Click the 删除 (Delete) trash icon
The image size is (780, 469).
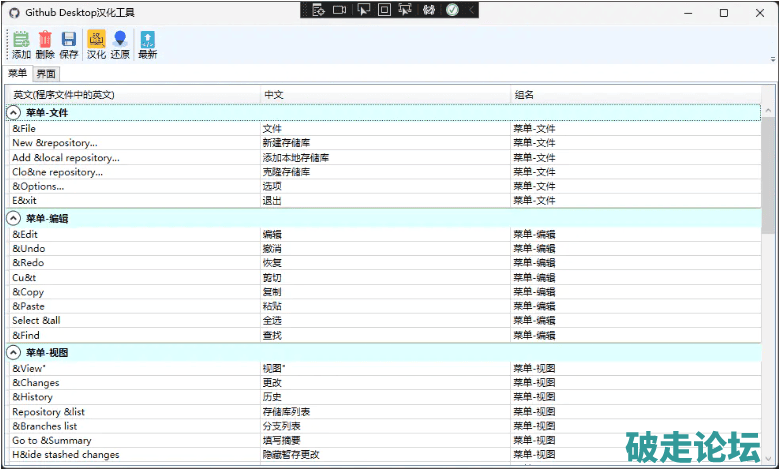45,40
